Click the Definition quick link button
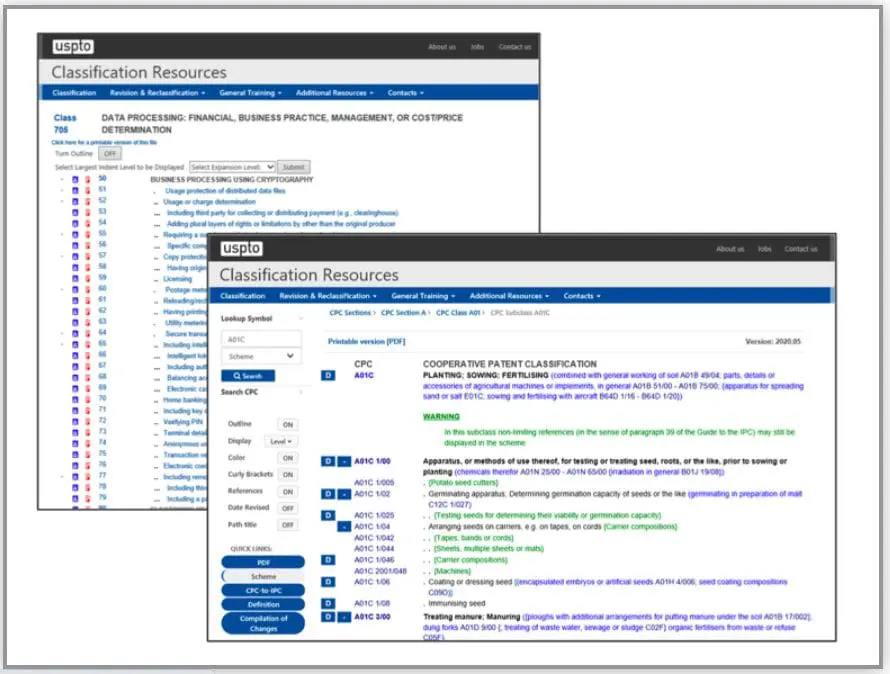The height and width of the screenshot is (674, 890). tap(263, 605)
